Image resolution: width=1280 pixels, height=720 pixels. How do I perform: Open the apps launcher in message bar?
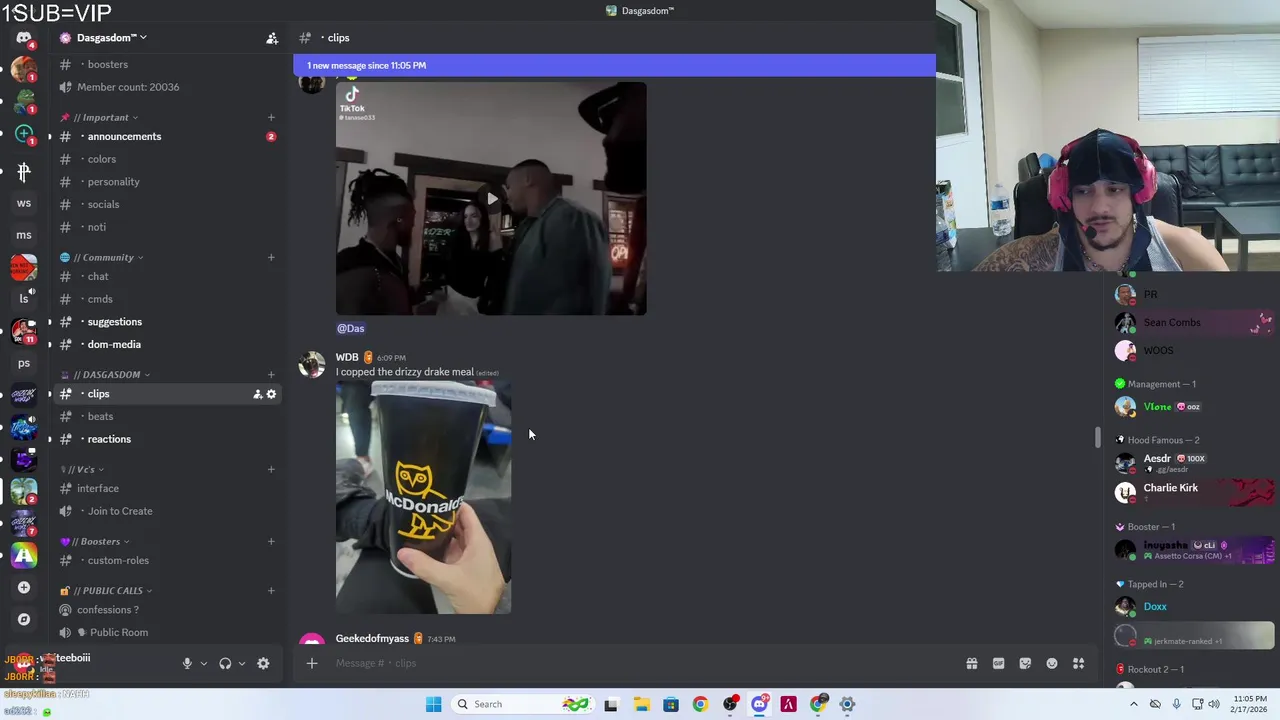click(x=1079, y=663)
